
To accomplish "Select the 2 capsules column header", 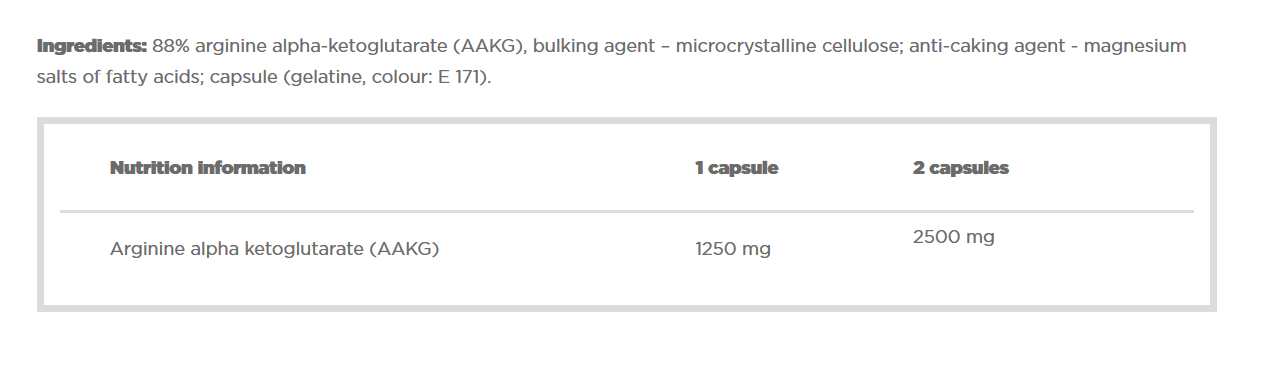I will 961,168.
